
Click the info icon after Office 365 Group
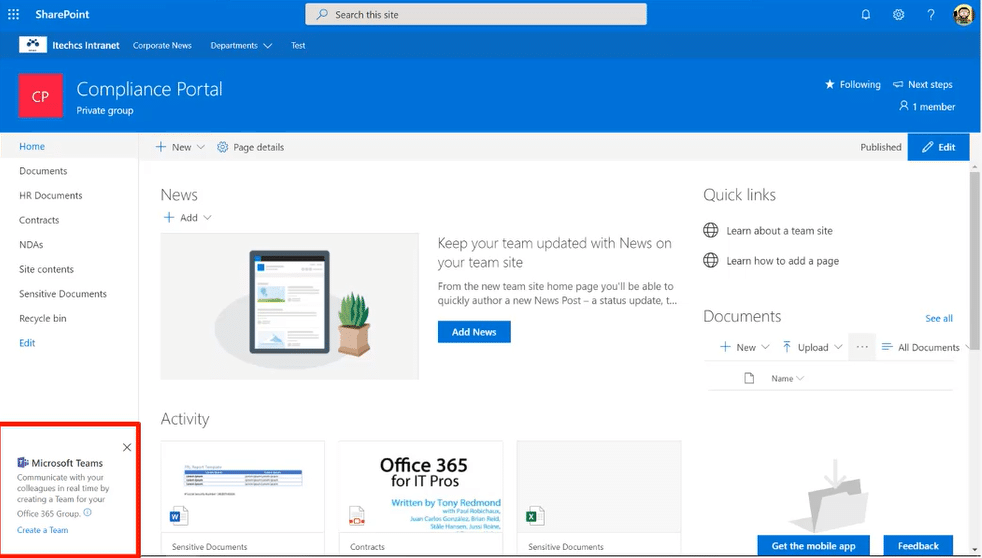pos(88,512)
